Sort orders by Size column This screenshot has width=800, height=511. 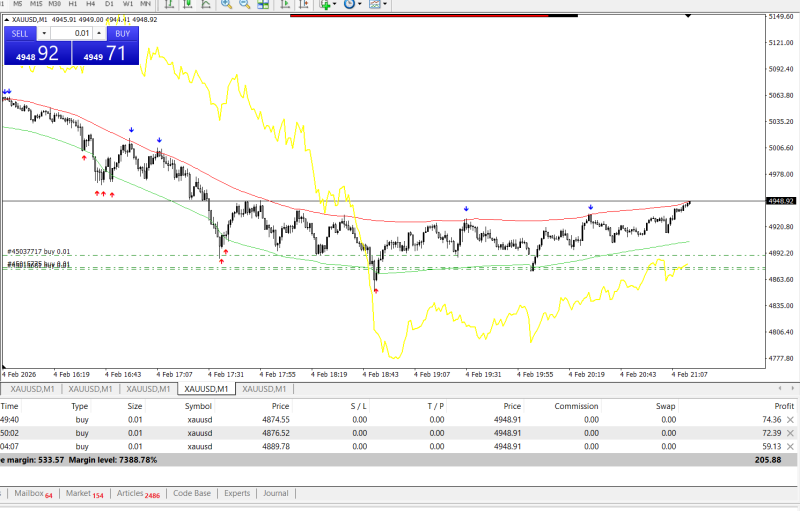click(x=135, y=406)
